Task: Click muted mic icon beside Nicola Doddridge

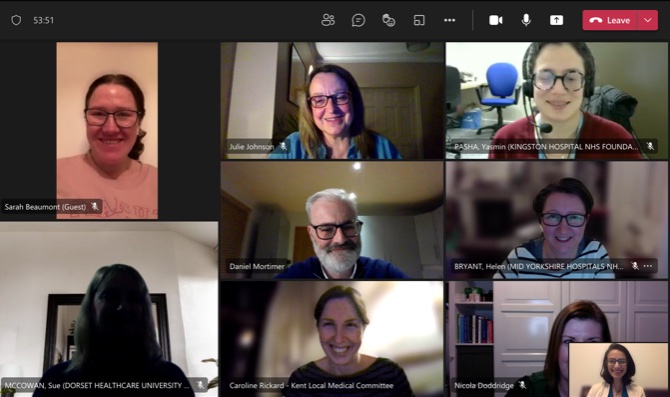Action: (522, 385)
